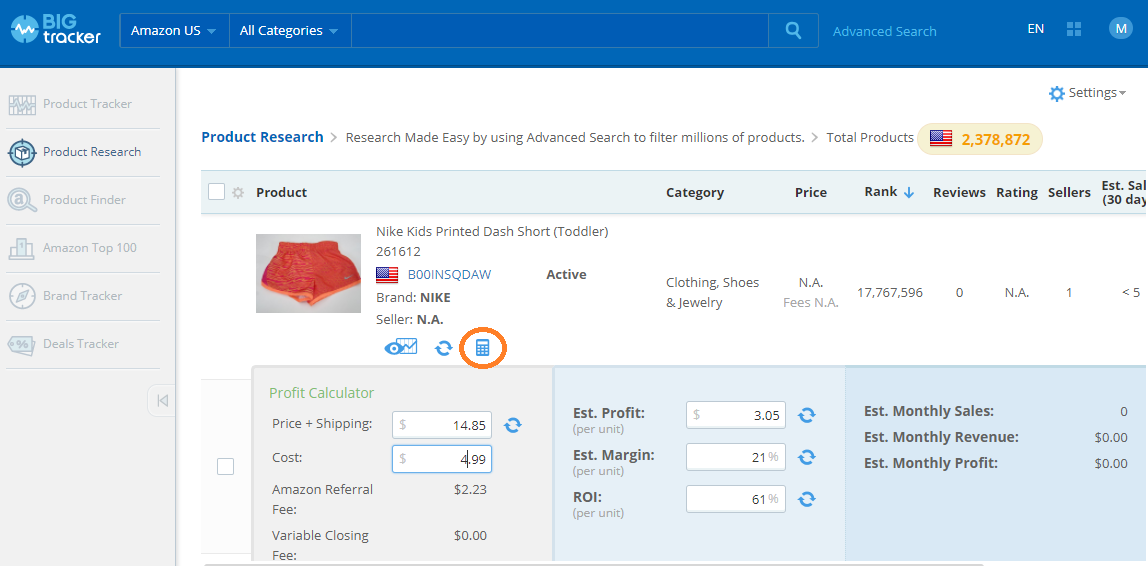
Task: Click the Product Tracker sidebar icon
Action: point(22,104)
